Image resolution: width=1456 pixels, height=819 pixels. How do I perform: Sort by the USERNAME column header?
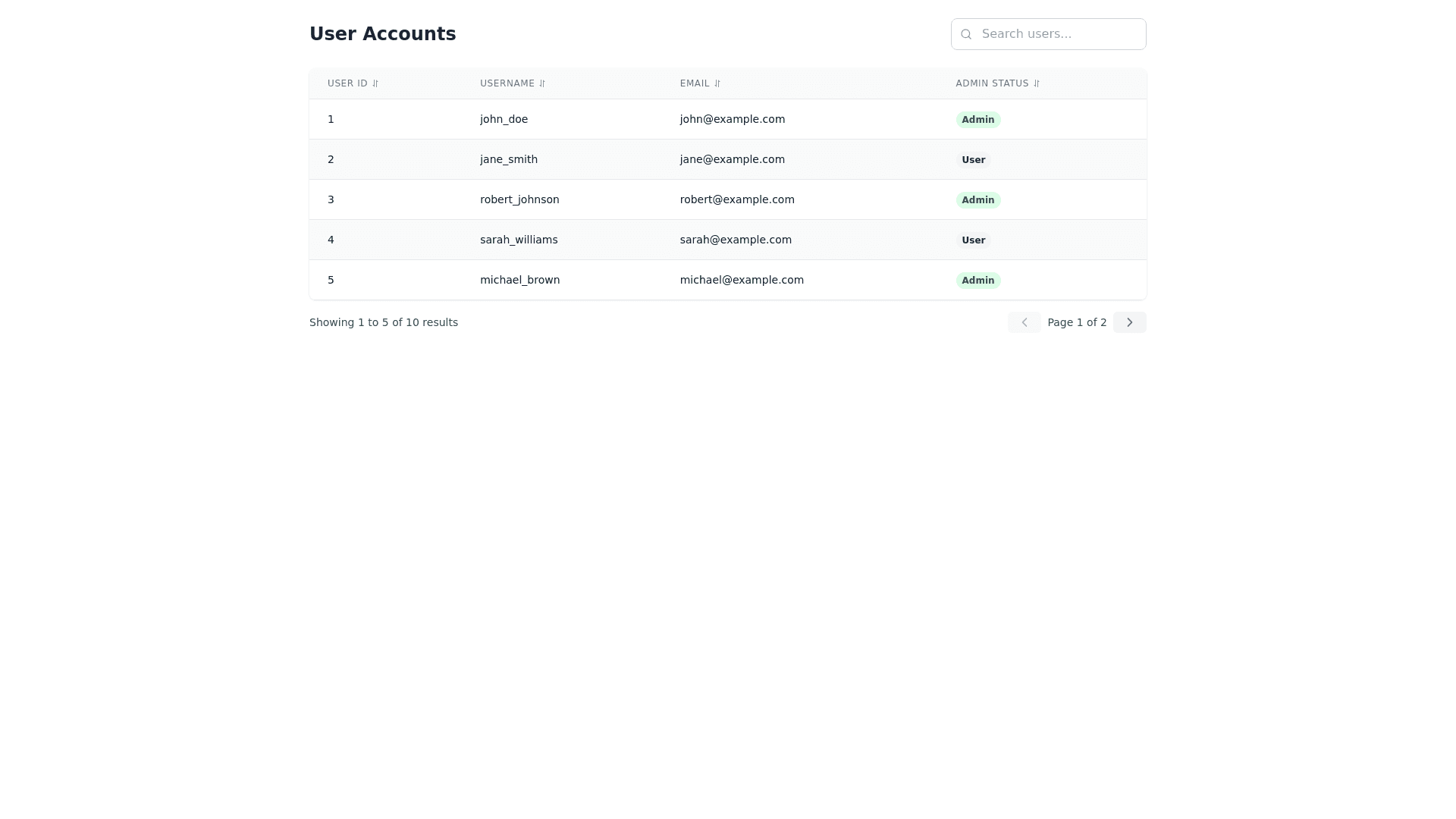[x=507, y=83]
